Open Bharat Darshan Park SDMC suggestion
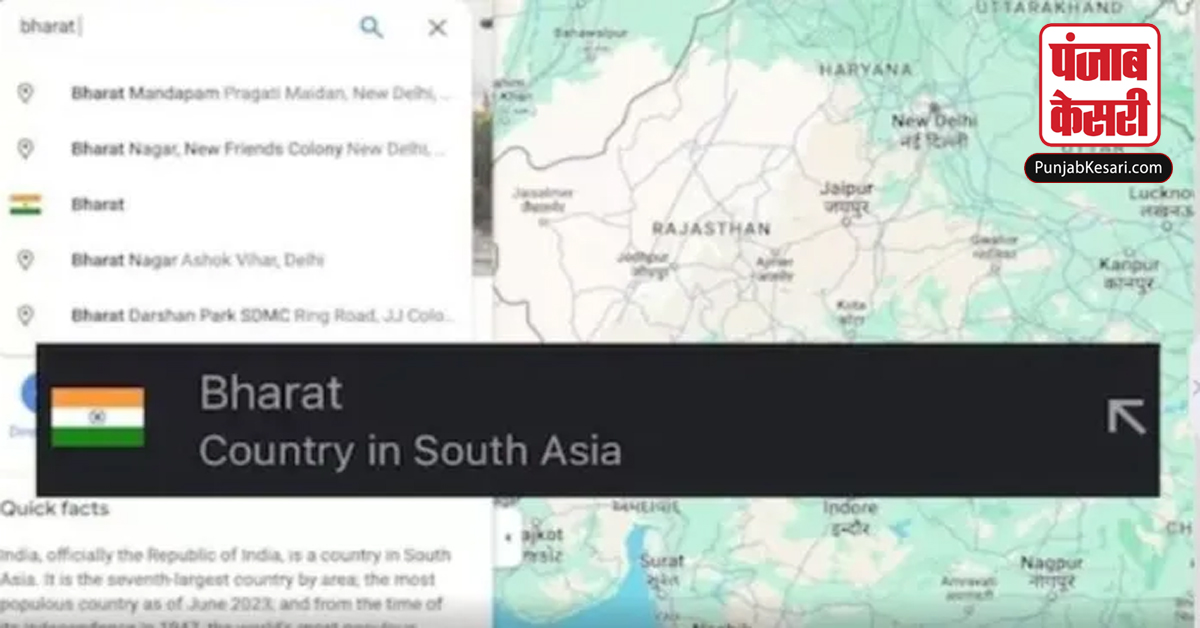 236,315
